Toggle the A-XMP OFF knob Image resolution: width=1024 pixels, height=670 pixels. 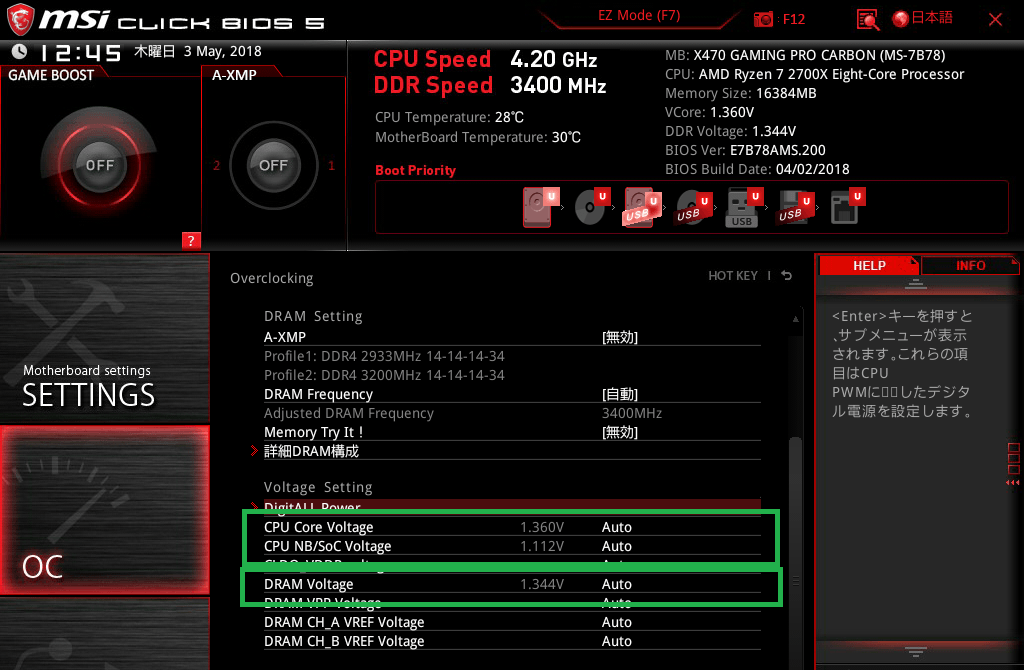[x=273, y=165]
